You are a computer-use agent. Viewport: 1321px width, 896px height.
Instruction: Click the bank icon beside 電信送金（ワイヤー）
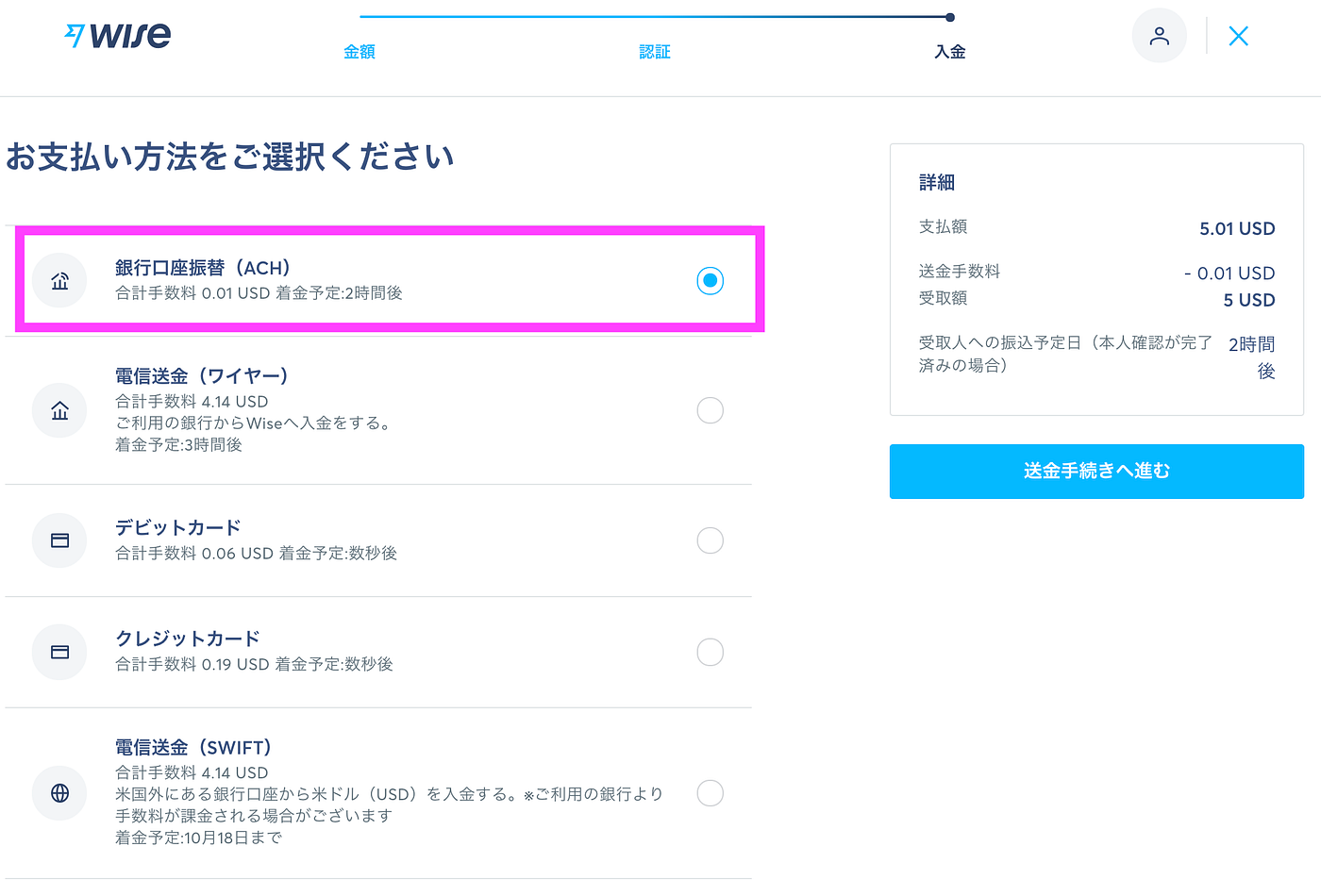(59, 410)
